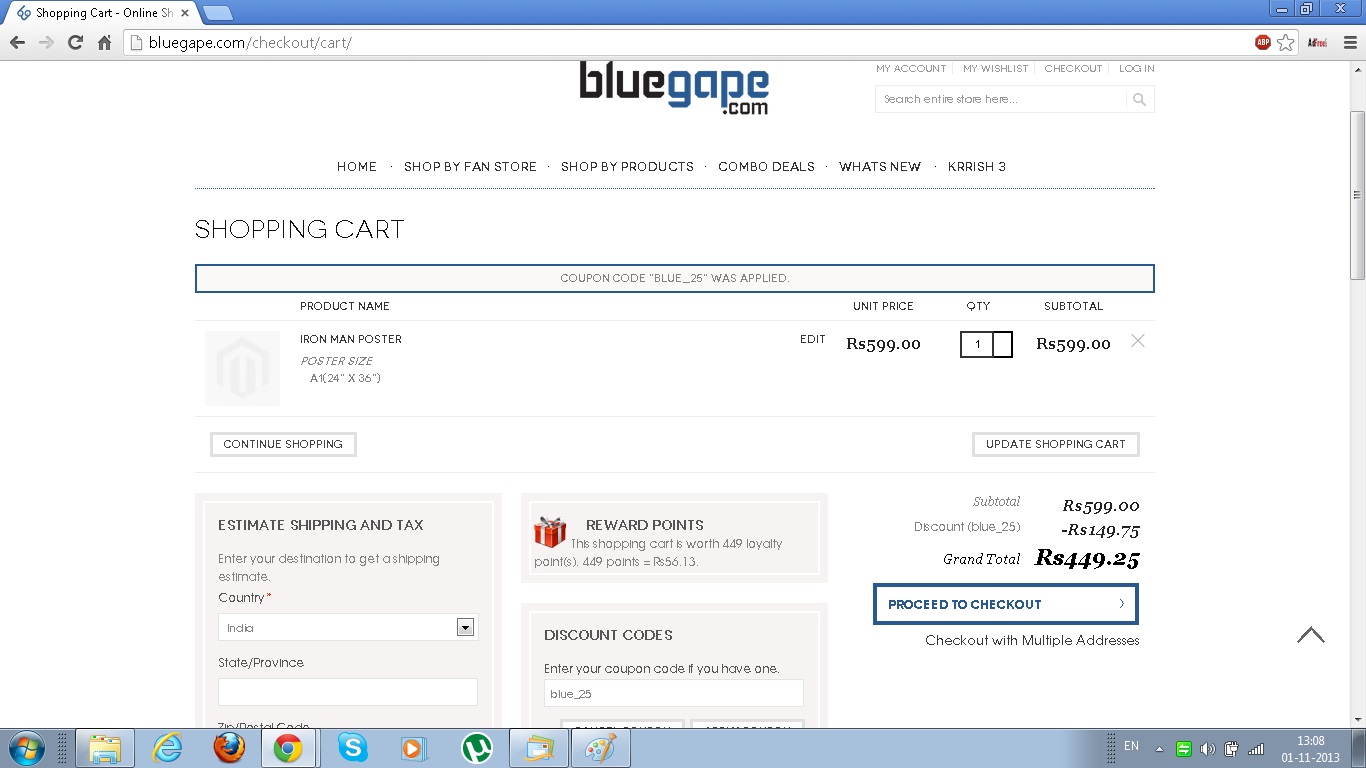Open Adblock Plus extension icon
This screenshot has height=768, width=1366.
pyautogui.click(x=1263, y=42)
